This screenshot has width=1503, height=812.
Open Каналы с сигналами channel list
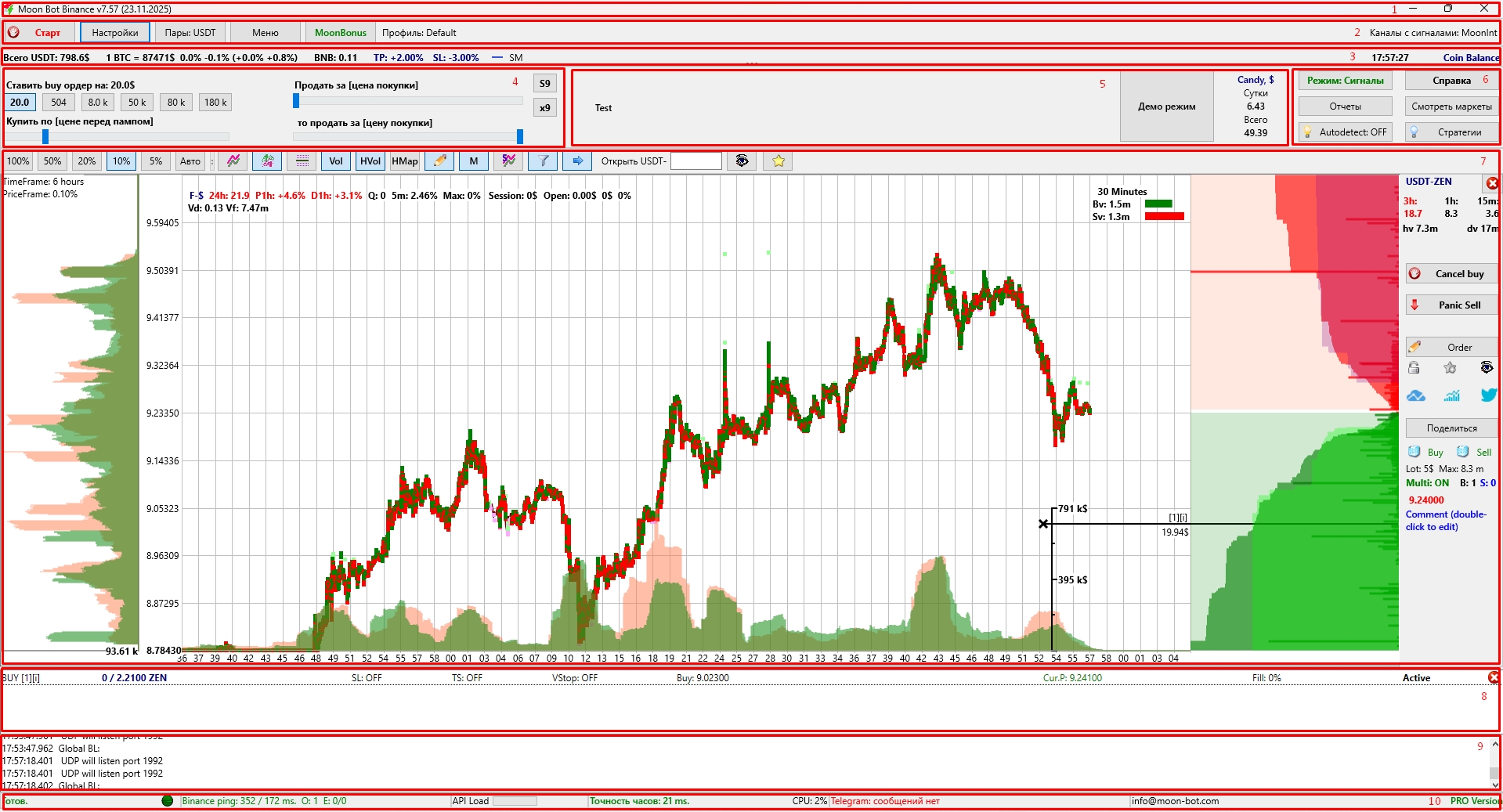click(x=1433, y=33)
